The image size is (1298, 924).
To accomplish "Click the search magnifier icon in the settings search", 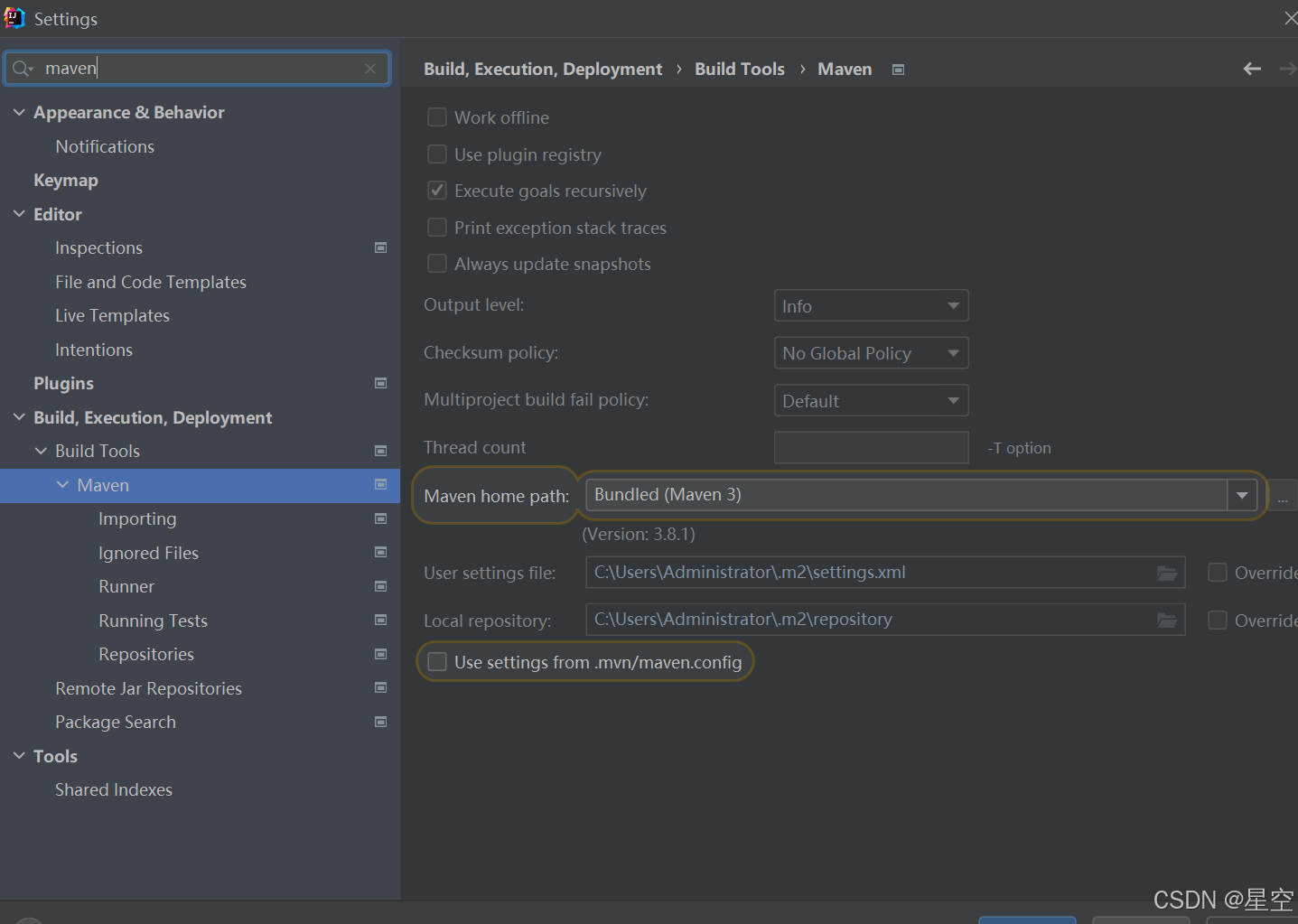I will pyautogui.click(x=22, y=69).
